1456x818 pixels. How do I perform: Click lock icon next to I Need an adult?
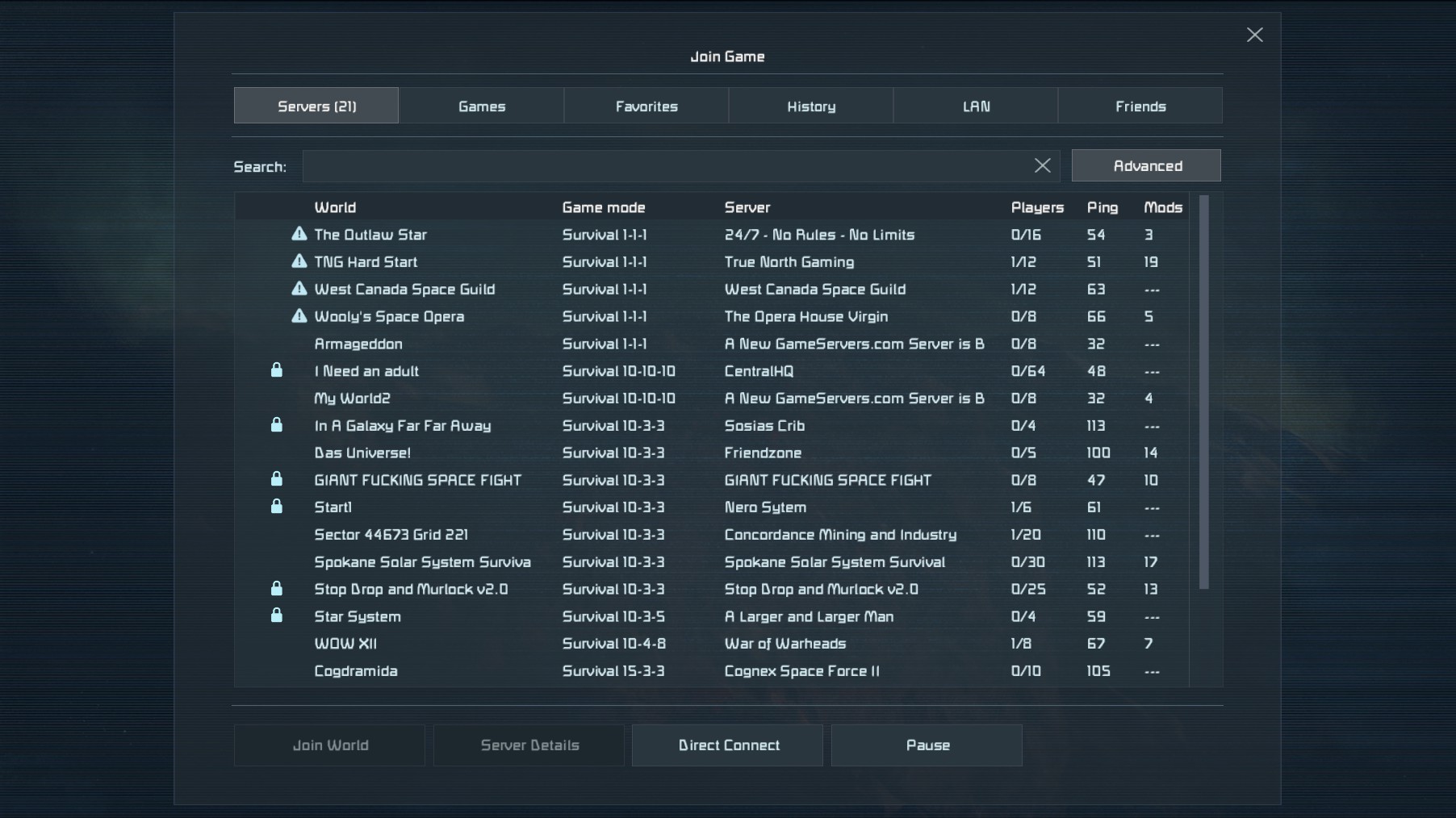[x=276, y=370]
